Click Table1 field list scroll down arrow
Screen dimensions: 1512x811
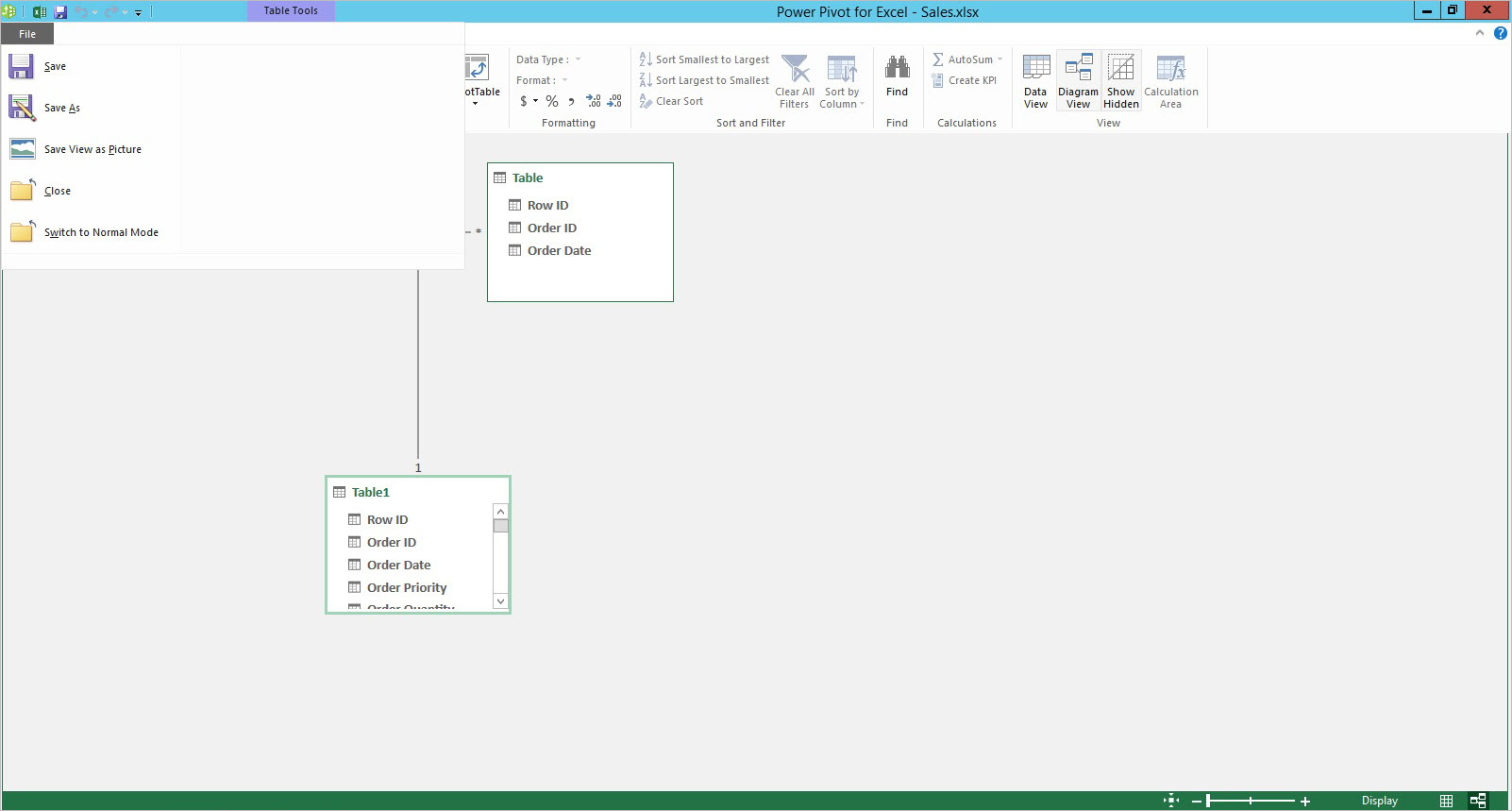(500, 600)
